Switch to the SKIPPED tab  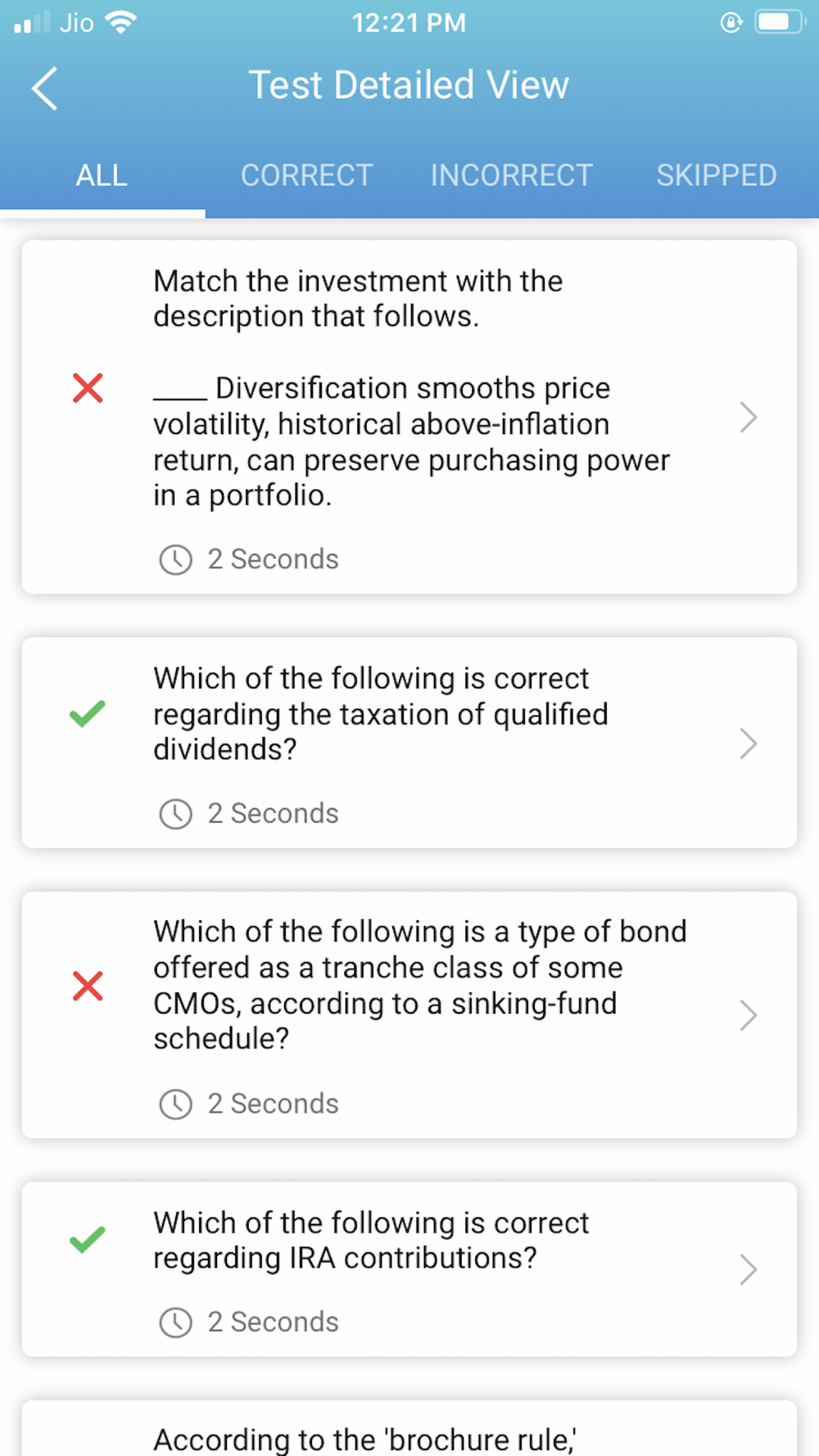[717, 175]
